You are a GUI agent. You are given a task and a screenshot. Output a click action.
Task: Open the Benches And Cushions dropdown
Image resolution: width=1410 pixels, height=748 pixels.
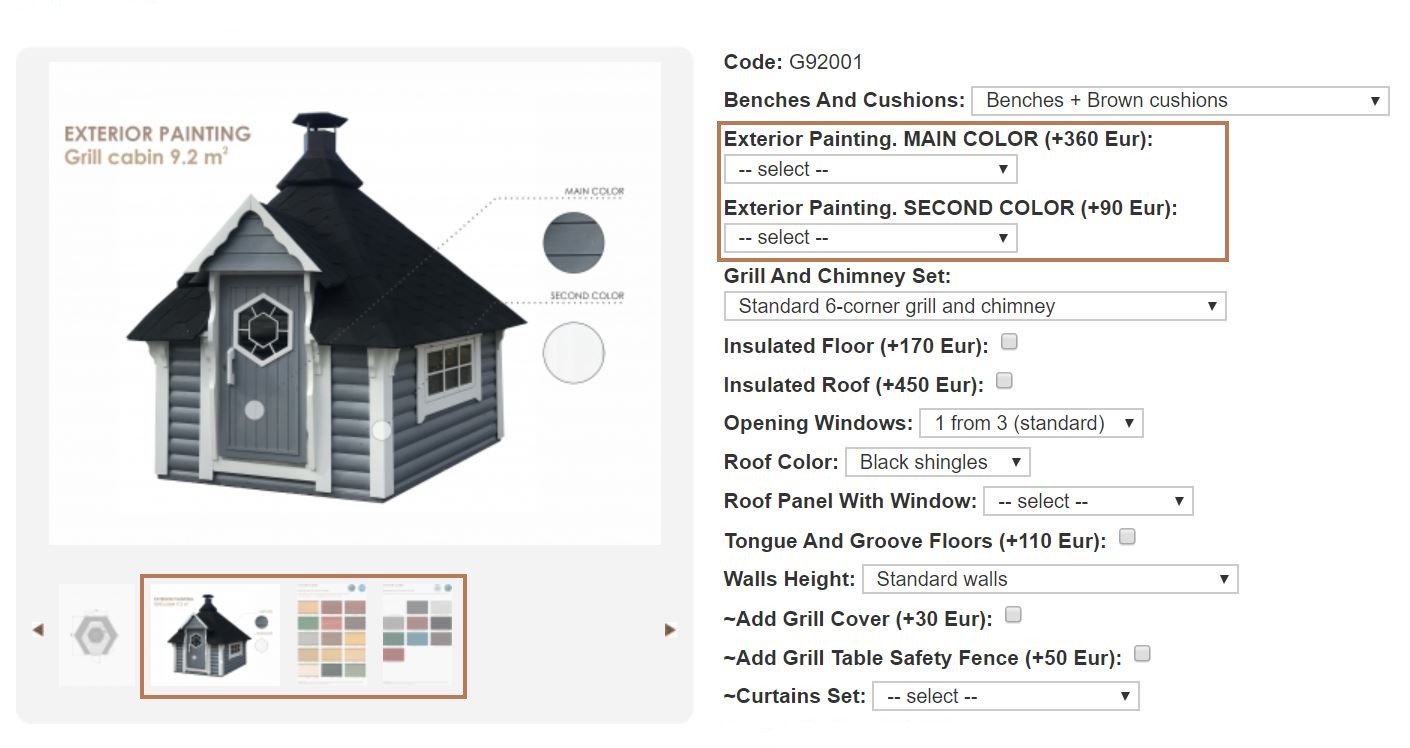coord(1179,100)
